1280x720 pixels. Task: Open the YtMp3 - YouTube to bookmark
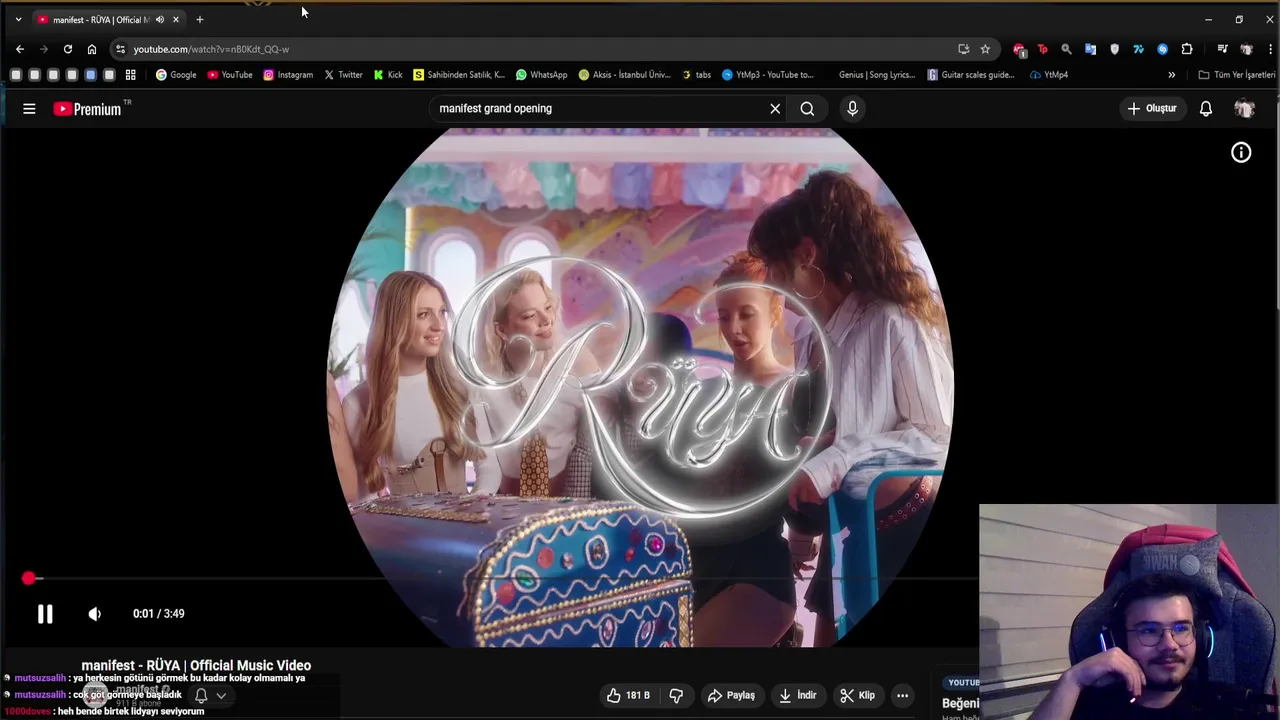pos(768,75)
